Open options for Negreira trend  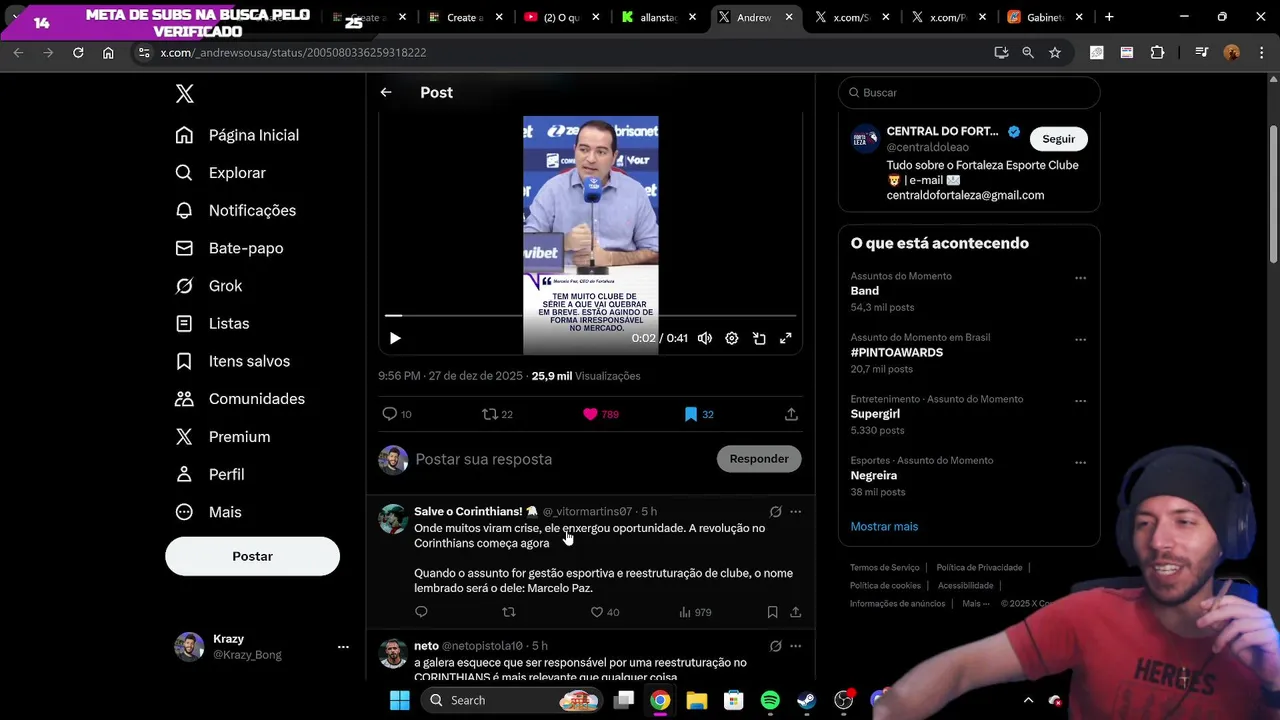click(x=1080, y=463)
